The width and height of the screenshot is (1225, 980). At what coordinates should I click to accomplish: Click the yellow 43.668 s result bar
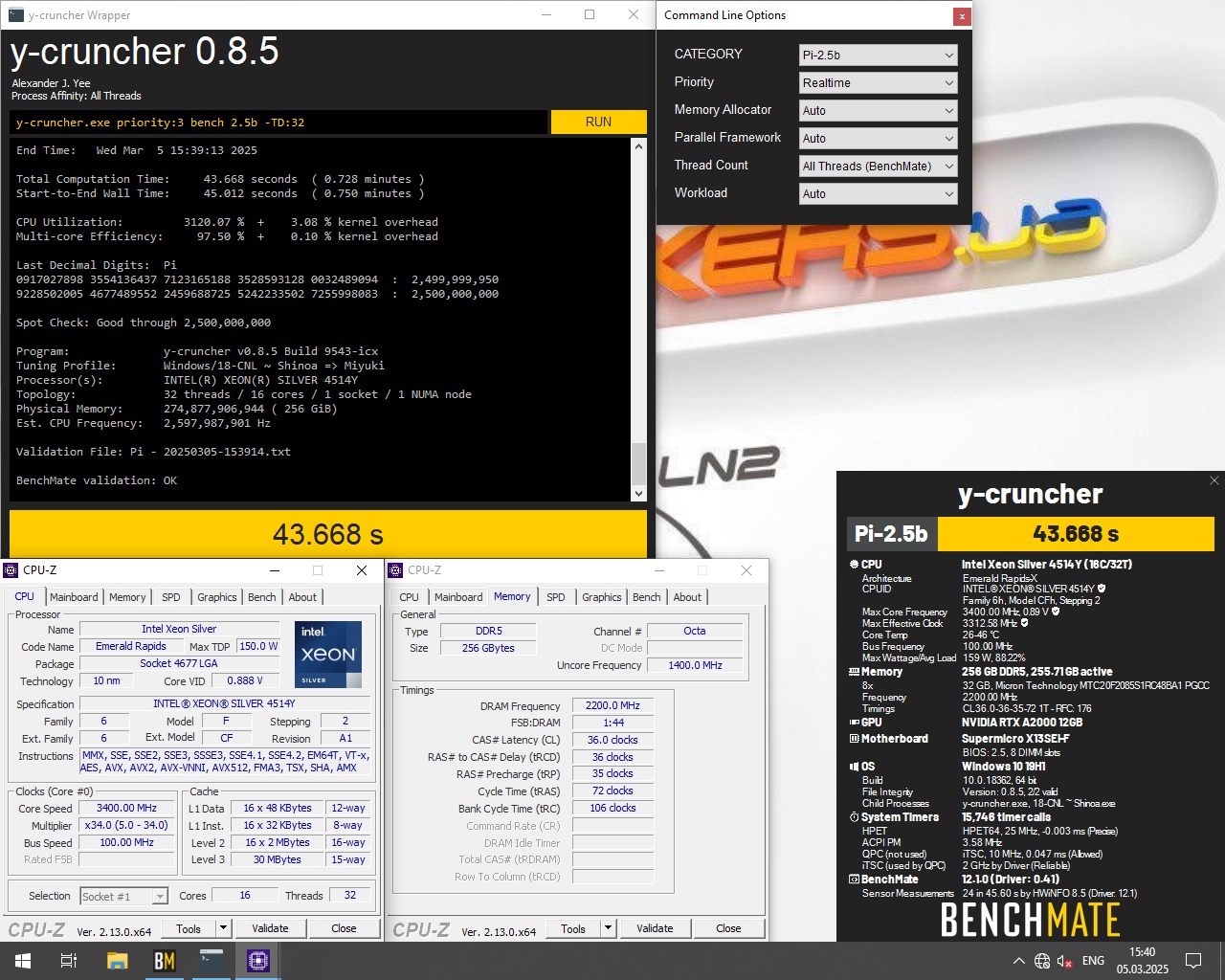[x=328, y=534]
